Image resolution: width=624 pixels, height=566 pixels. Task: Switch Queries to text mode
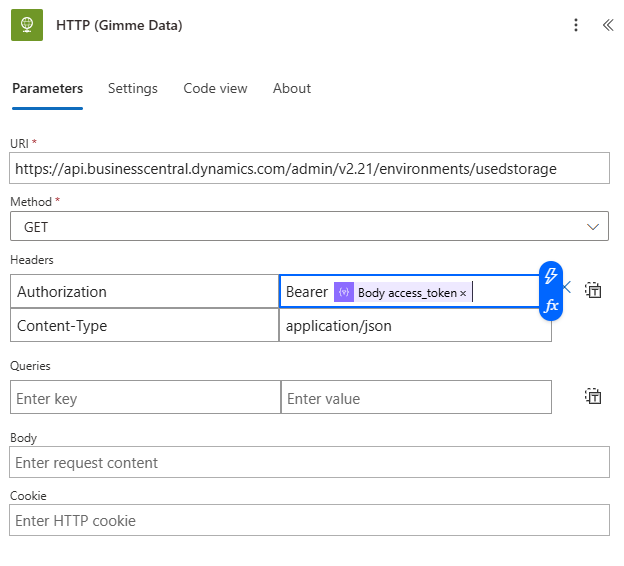593,396
